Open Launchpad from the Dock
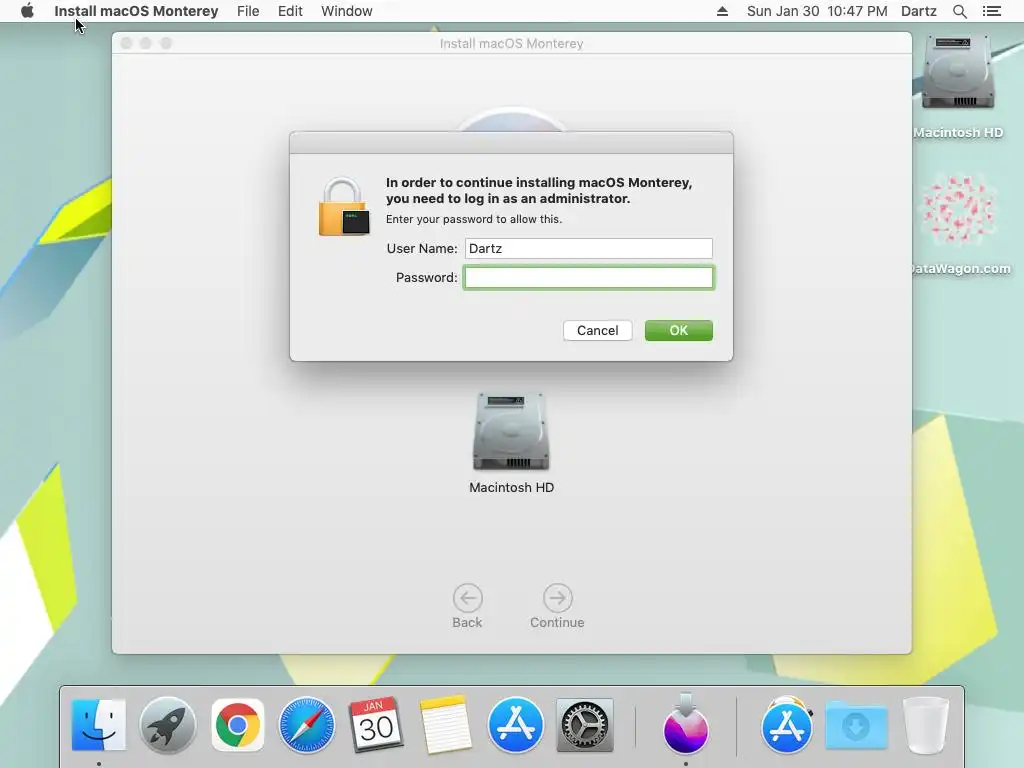1024x768 pixels. (x=168, y=725)
